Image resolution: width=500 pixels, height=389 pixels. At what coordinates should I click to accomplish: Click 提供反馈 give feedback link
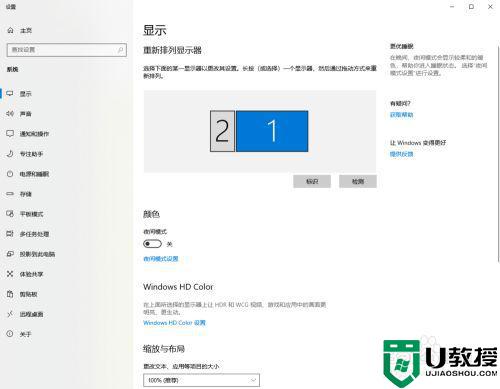[402, 154]
